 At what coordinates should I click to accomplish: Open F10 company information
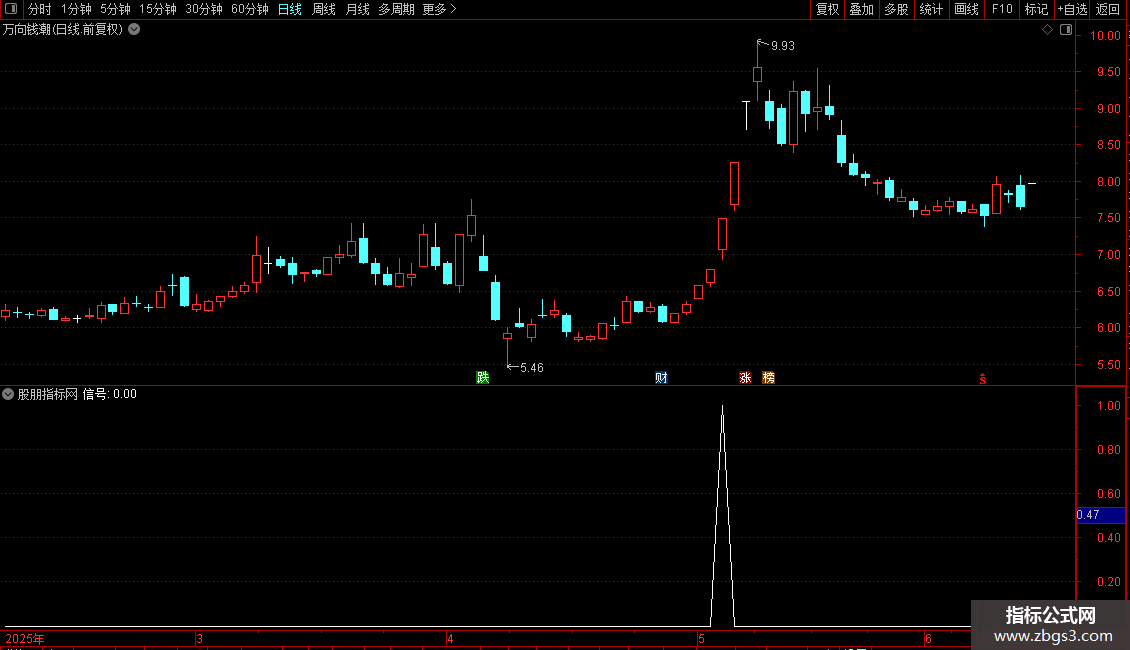pos(1002,9)
